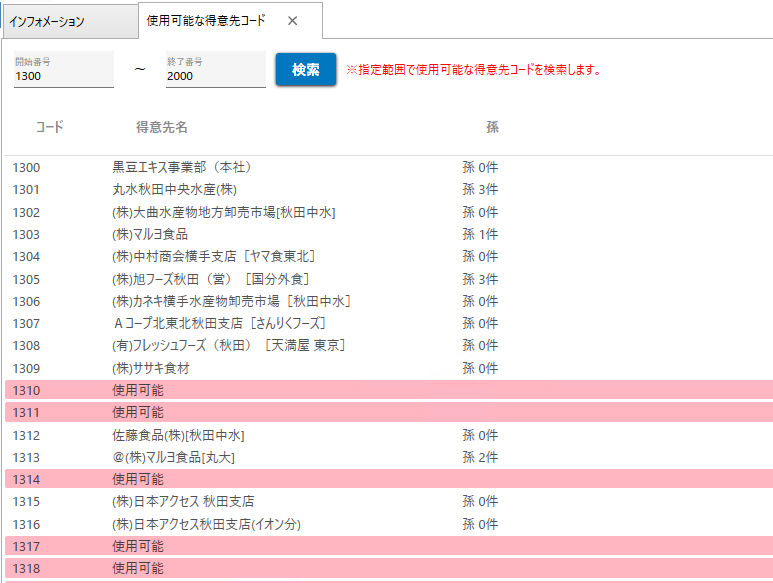Select available code row 1314
Viewport: 773px width, 583px height.
pos(389,479)
